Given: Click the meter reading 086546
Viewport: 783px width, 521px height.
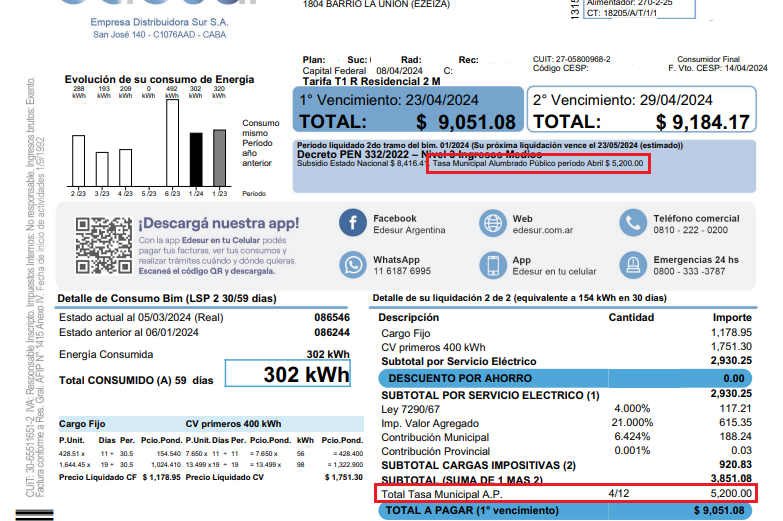Looking at the screenshot, I should (x=332, y=318).
